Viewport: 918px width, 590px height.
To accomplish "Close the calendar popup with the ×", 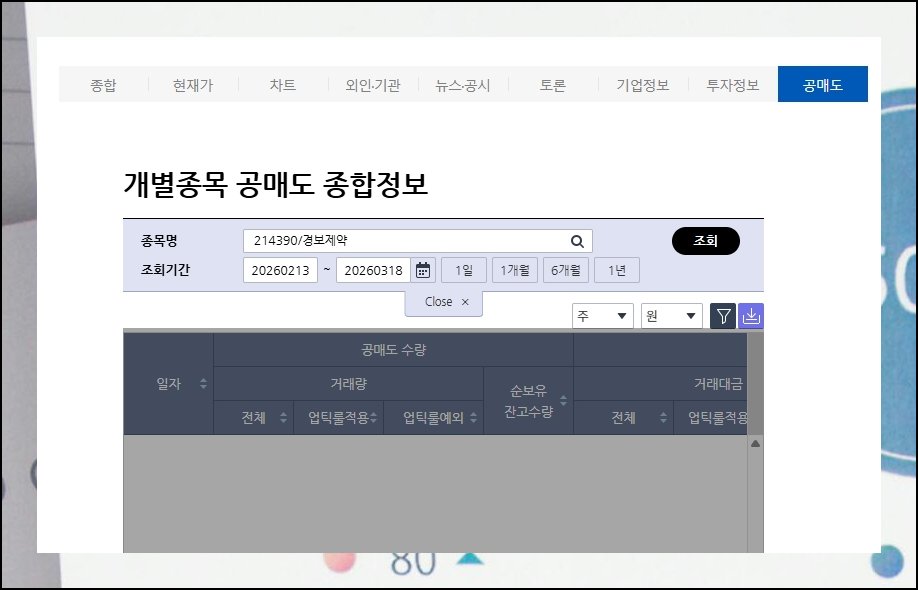I will (x=465, y=302).
